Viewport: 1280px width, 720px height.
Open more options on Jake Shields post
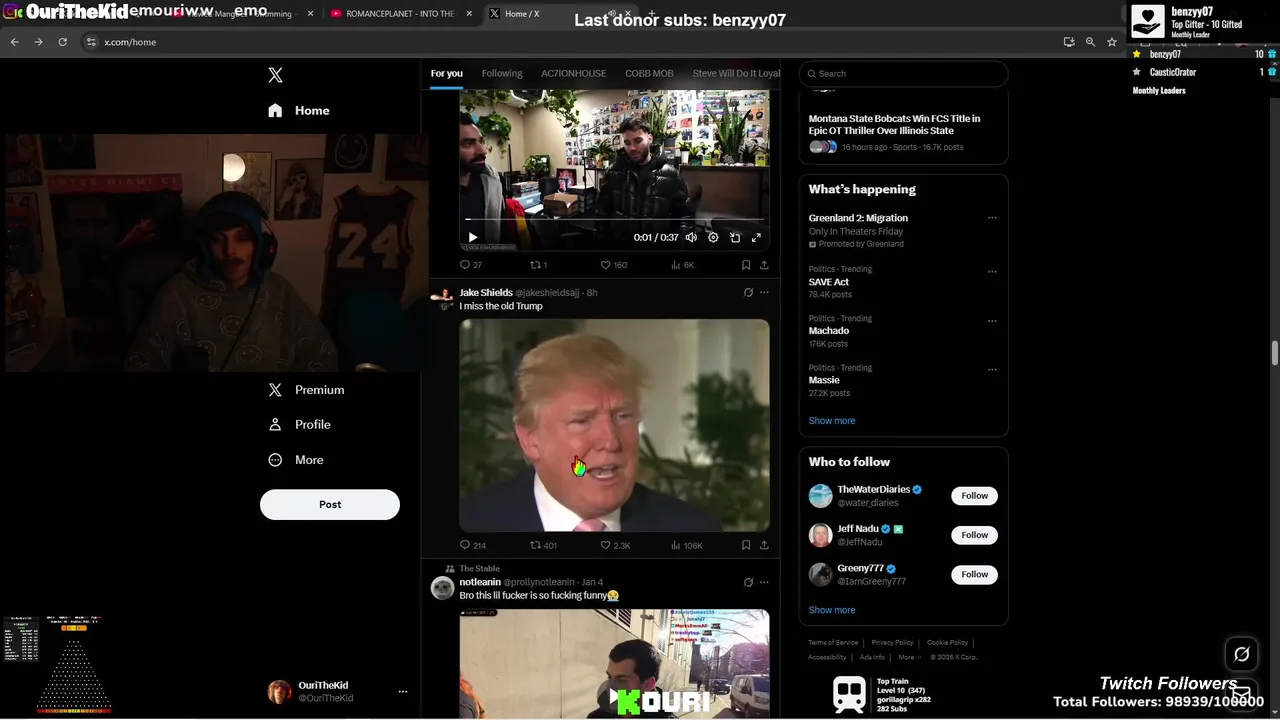tap(764, 293)
